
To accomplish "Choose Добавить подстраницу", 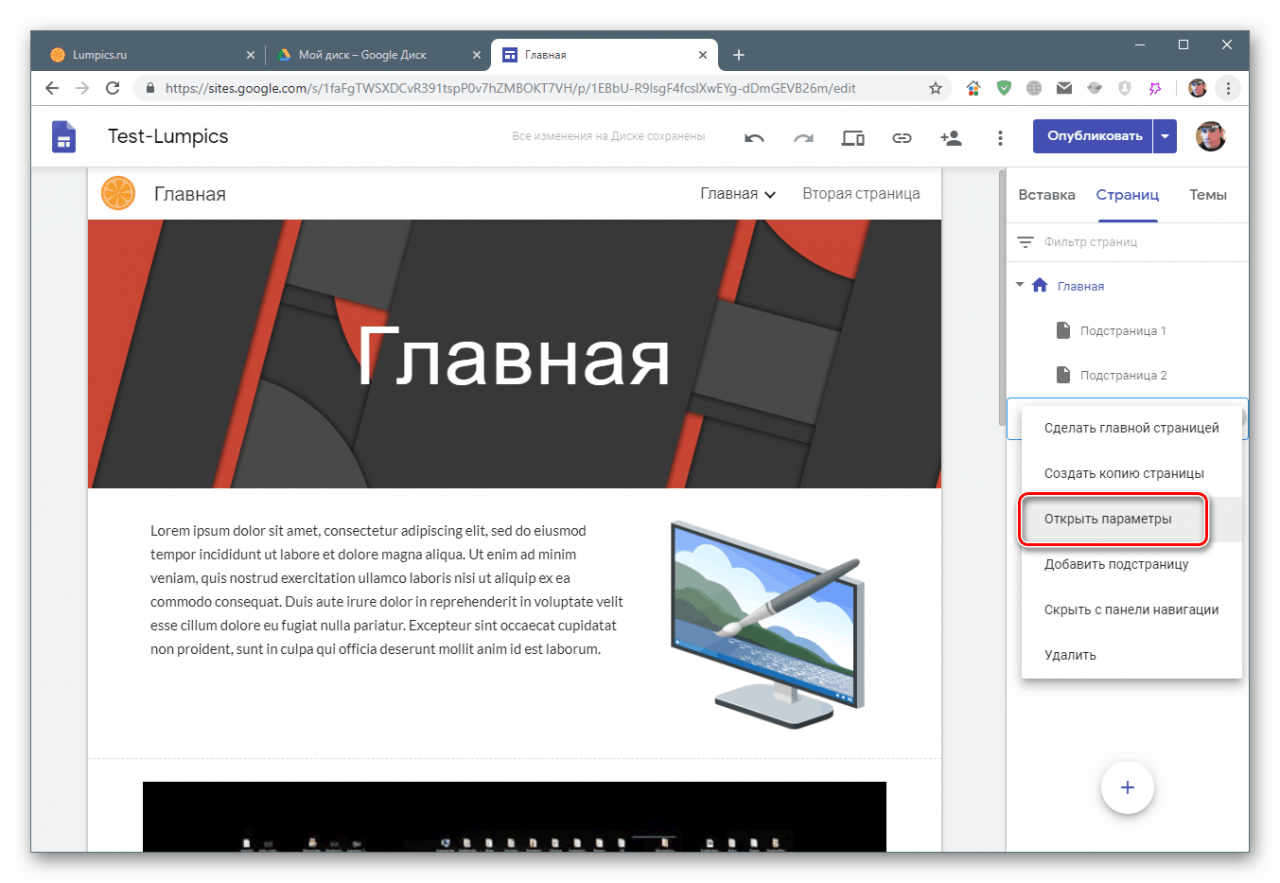I will [x=1132, y=564].
